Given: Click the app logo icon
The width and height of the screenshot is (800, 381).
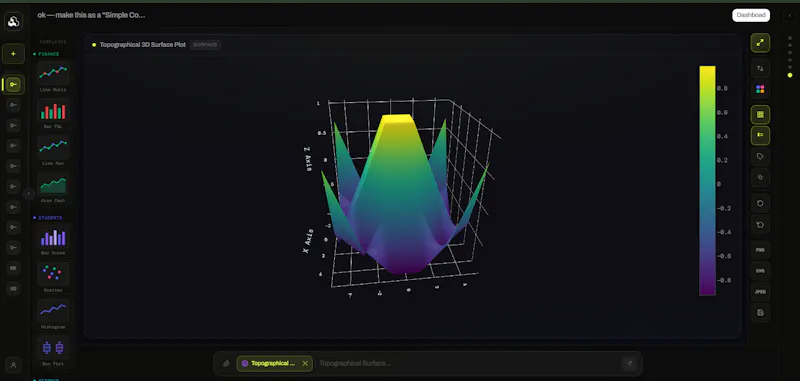Looking at the screenshot, I should point(14,21).
